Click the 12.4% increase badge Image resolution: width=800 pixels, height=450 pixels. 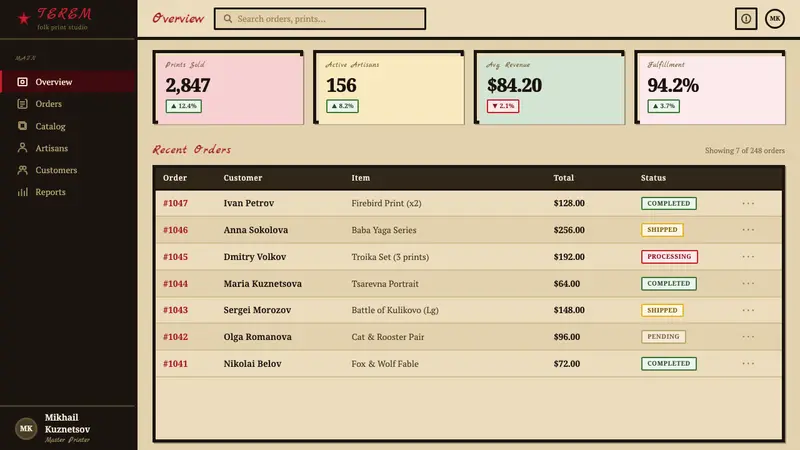click(x=184, y=106)
